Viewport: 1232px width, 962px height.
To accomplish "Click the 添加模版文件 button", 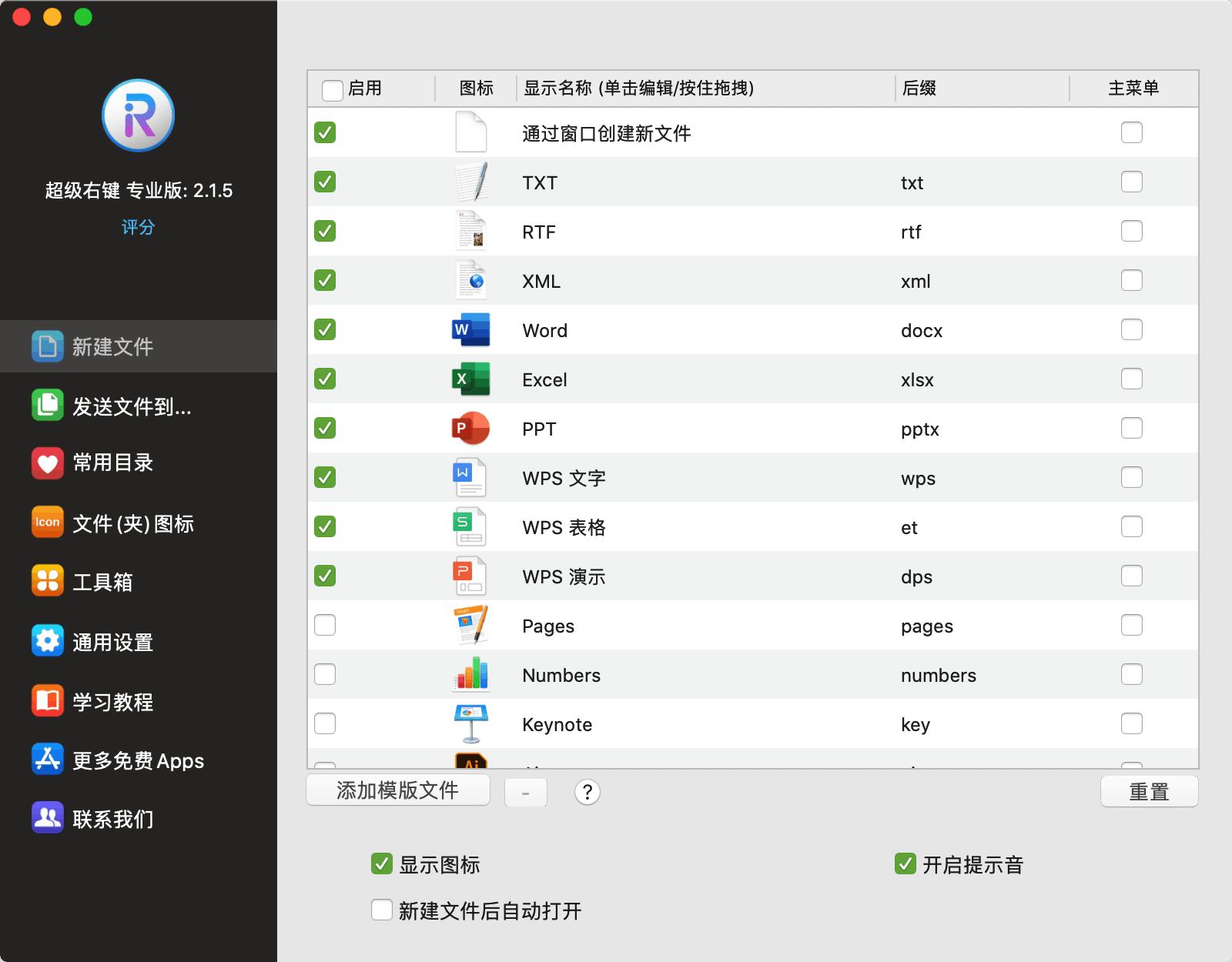I will [x=398, y=790].
